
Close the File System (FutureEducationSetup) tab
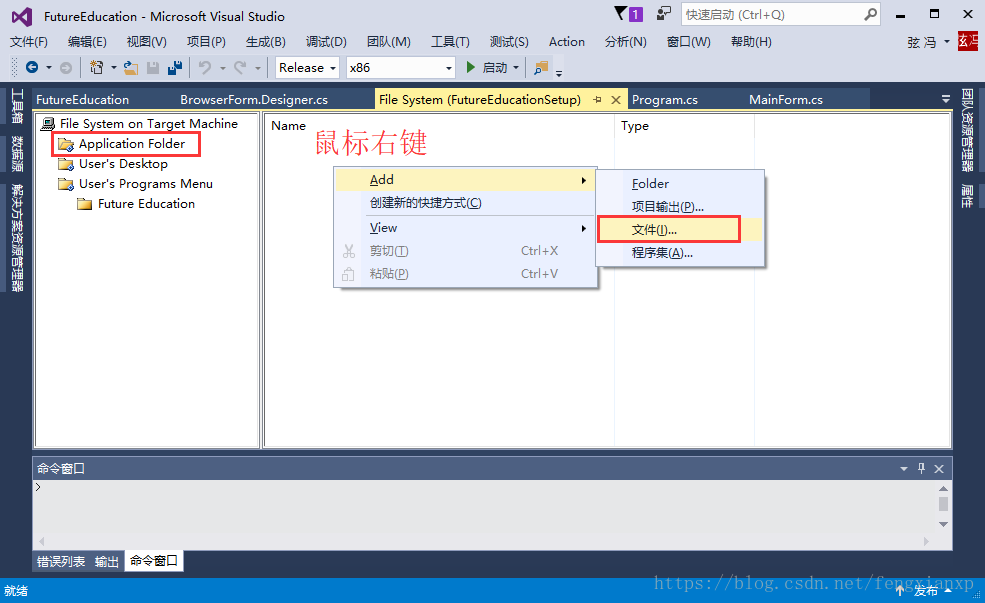(616, 100)
